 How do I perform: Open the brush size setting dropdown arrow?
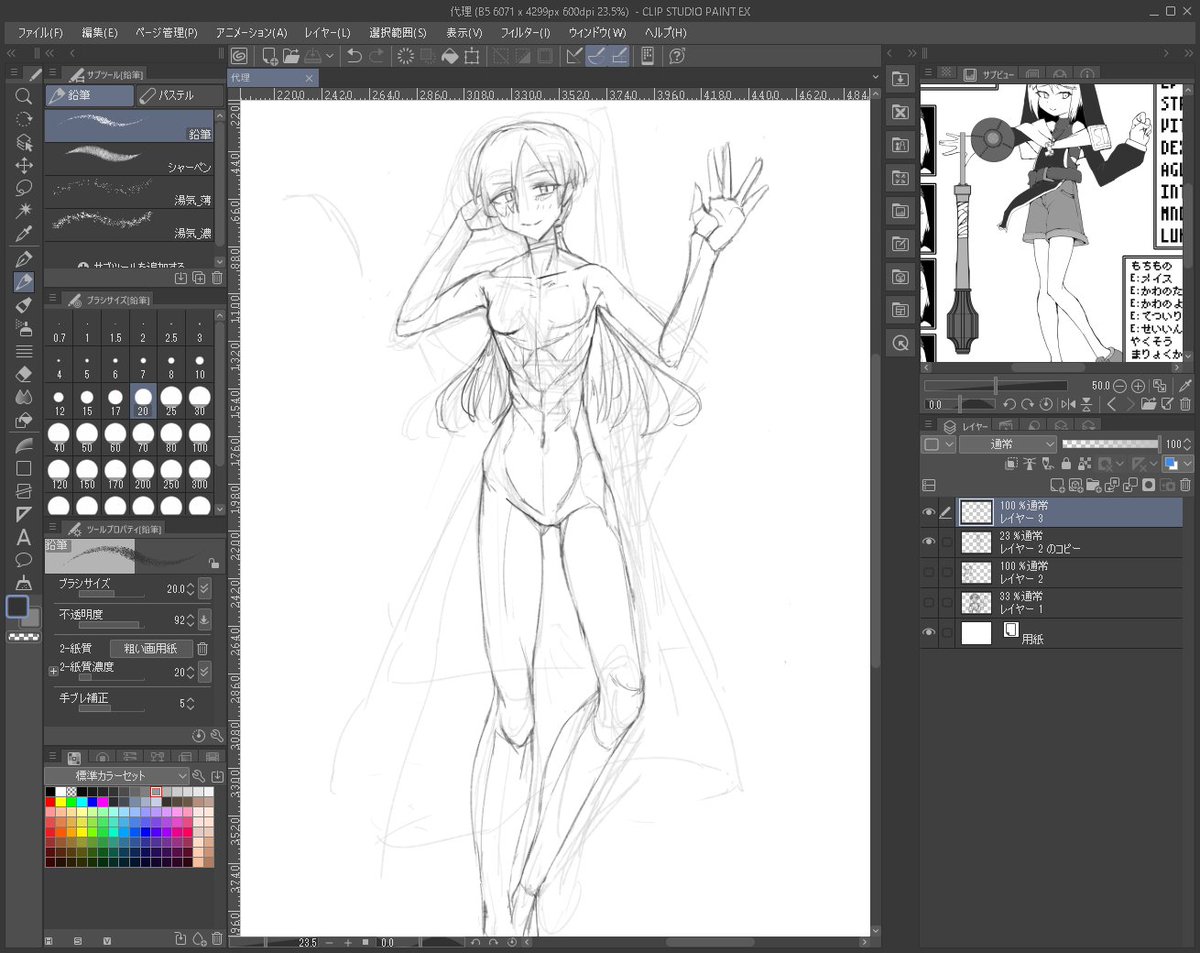[204, 589]
